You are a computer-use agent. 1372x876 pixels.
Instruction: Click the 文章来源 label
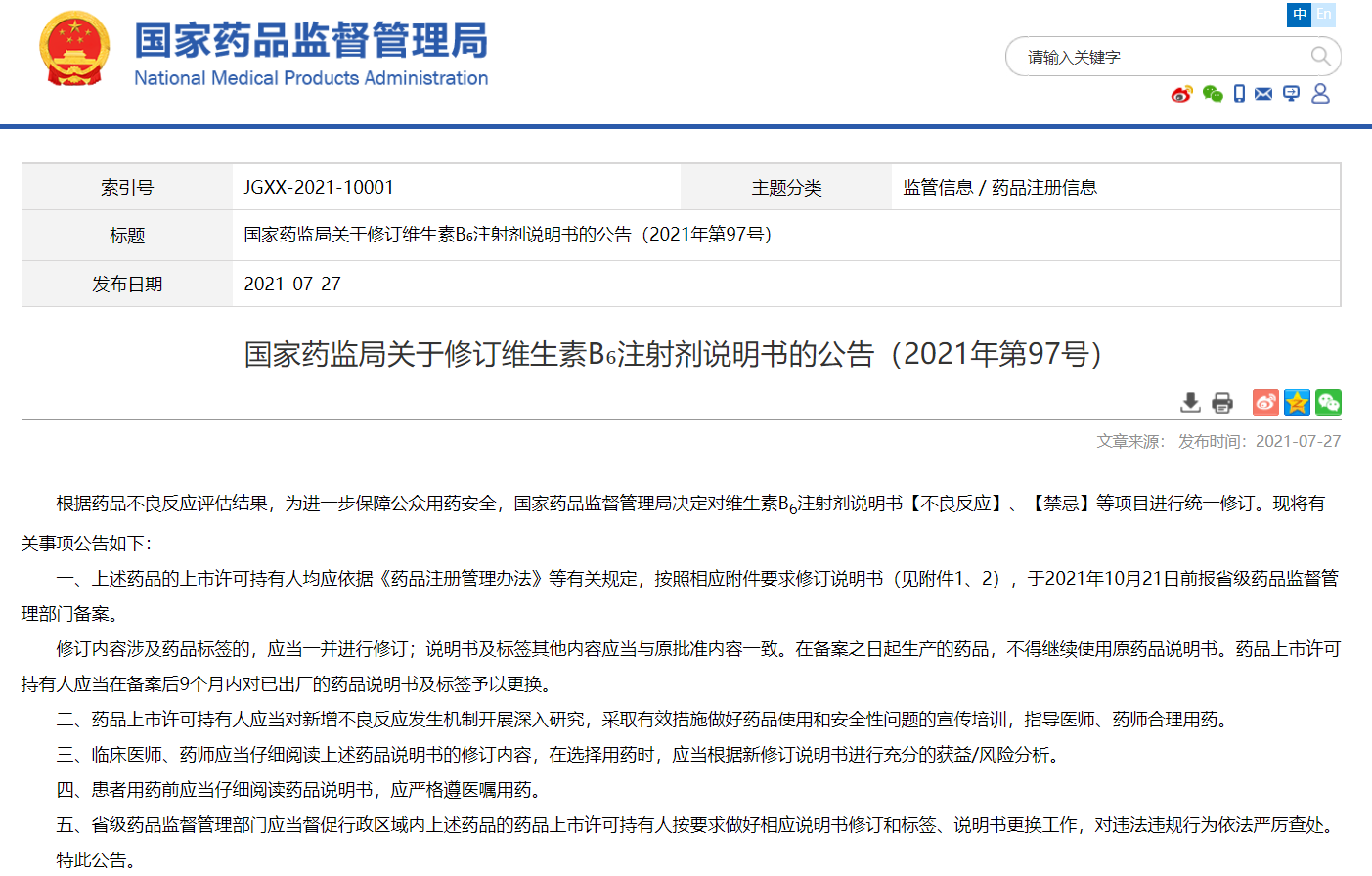point(1130,441)
